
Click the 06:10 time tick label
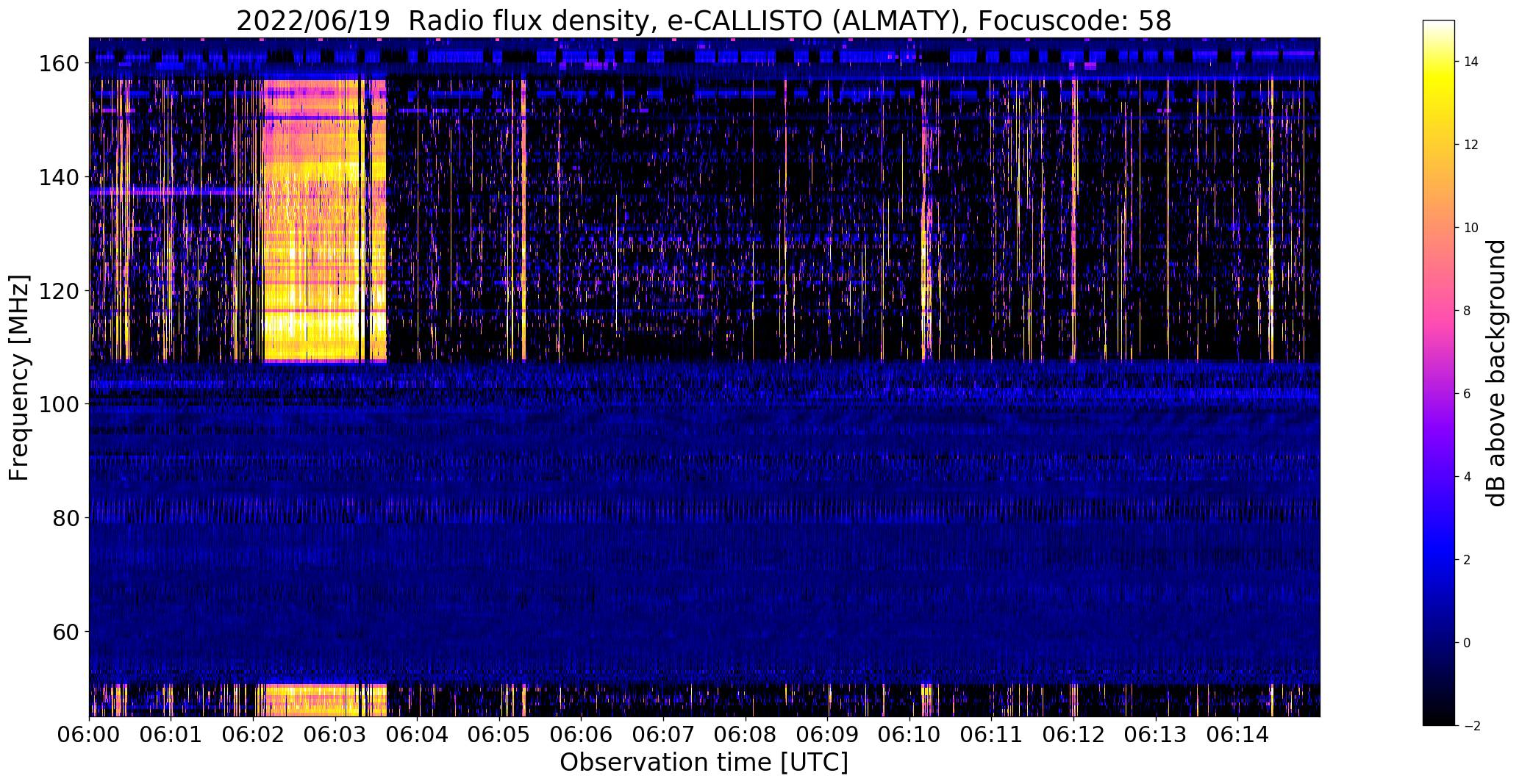click(x=910, y=735)
